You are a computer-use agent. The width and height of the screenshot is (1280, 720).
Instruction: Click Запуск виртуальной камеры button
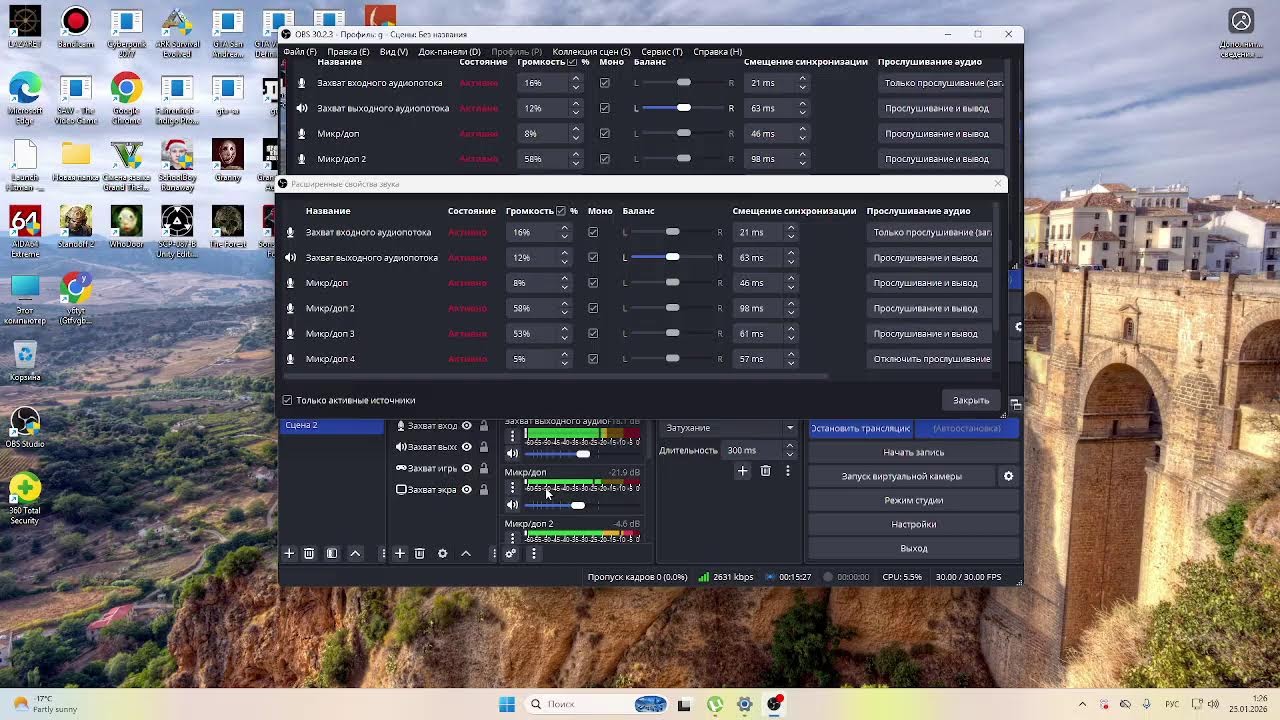click(x=902, y=476)
